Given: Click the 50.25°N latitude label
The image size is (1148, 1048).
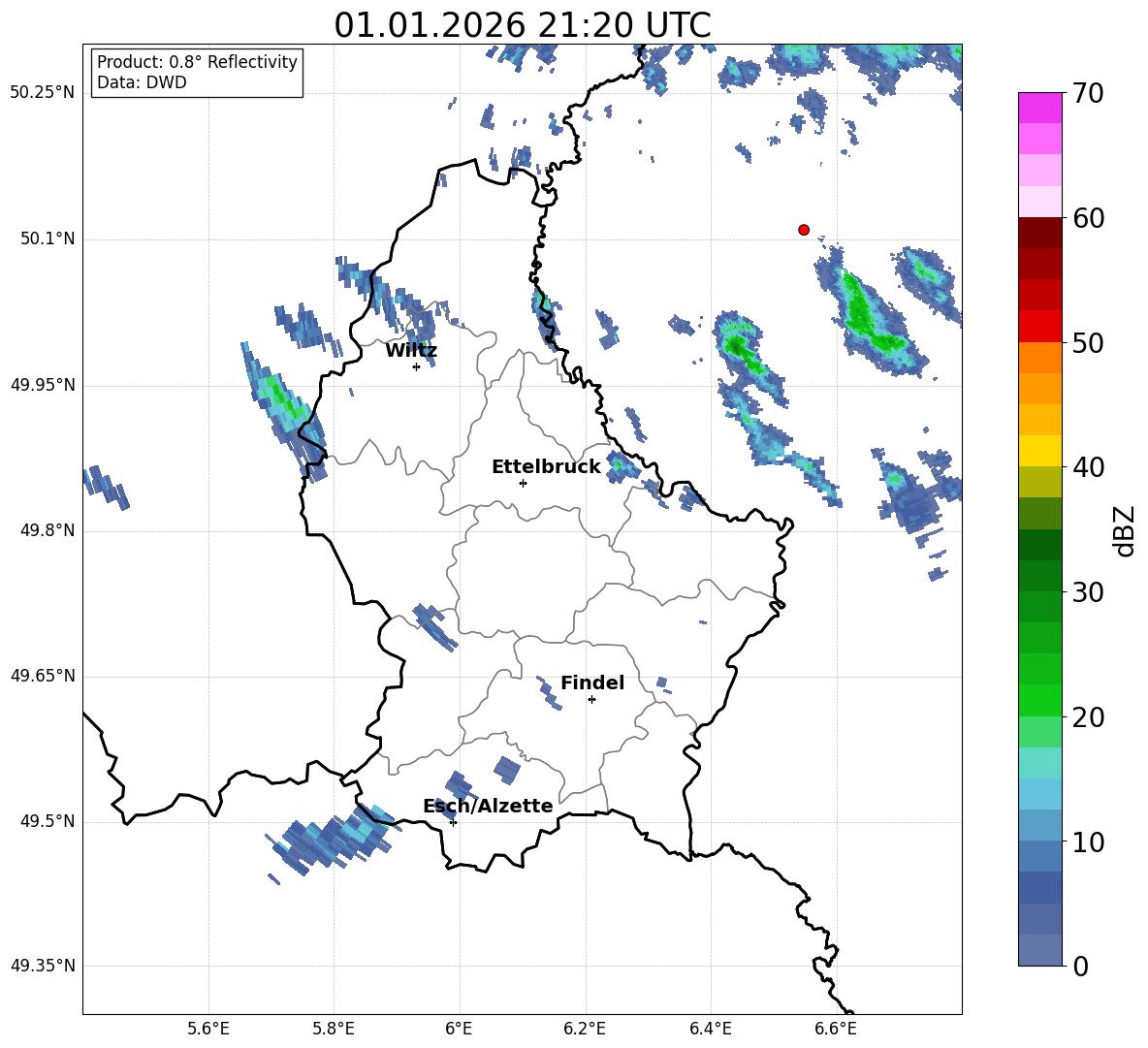Looking at the screenshot, I should 43,93.
